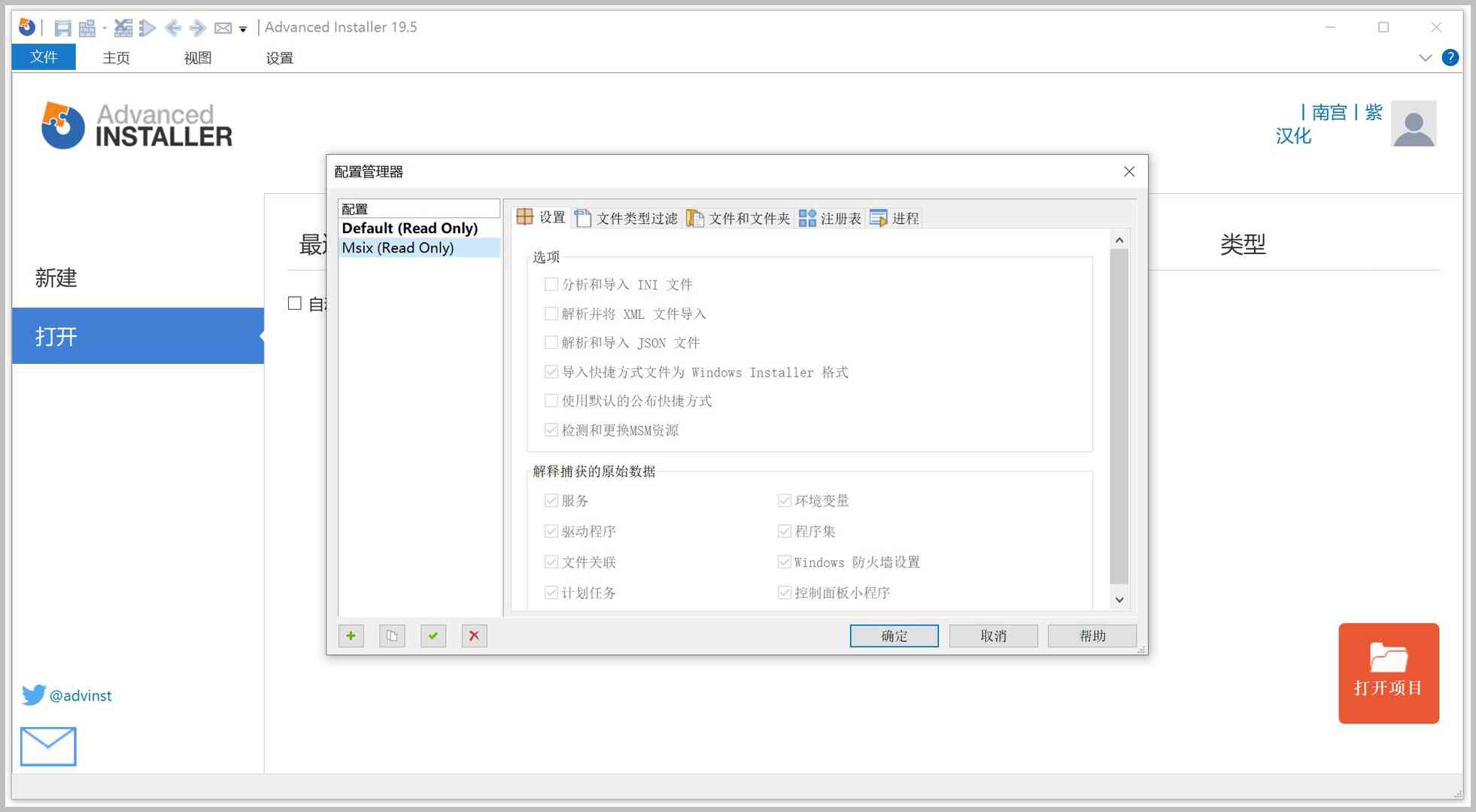Click the blue help question mark icon

coord(1450,58)
